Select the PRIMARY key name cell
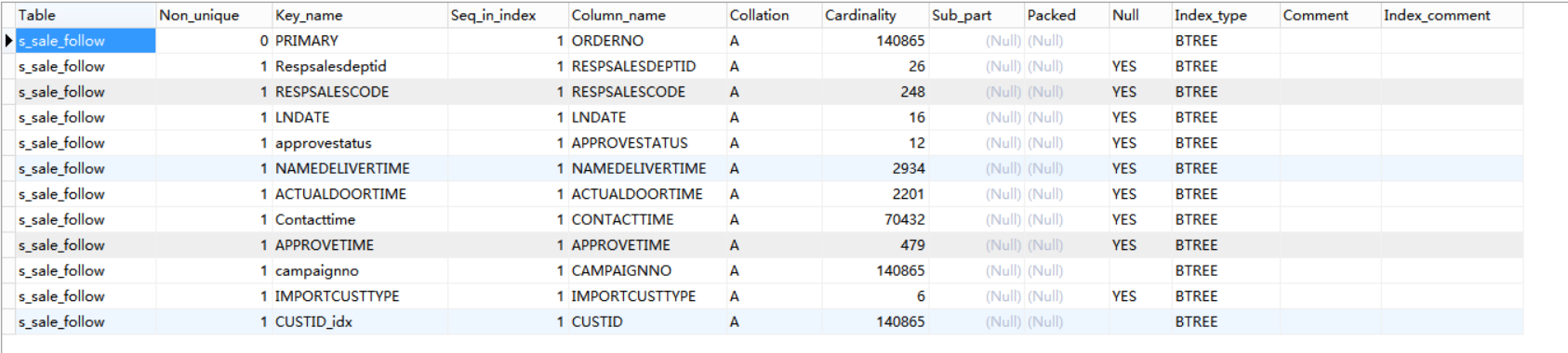 (x=359, y=41)
